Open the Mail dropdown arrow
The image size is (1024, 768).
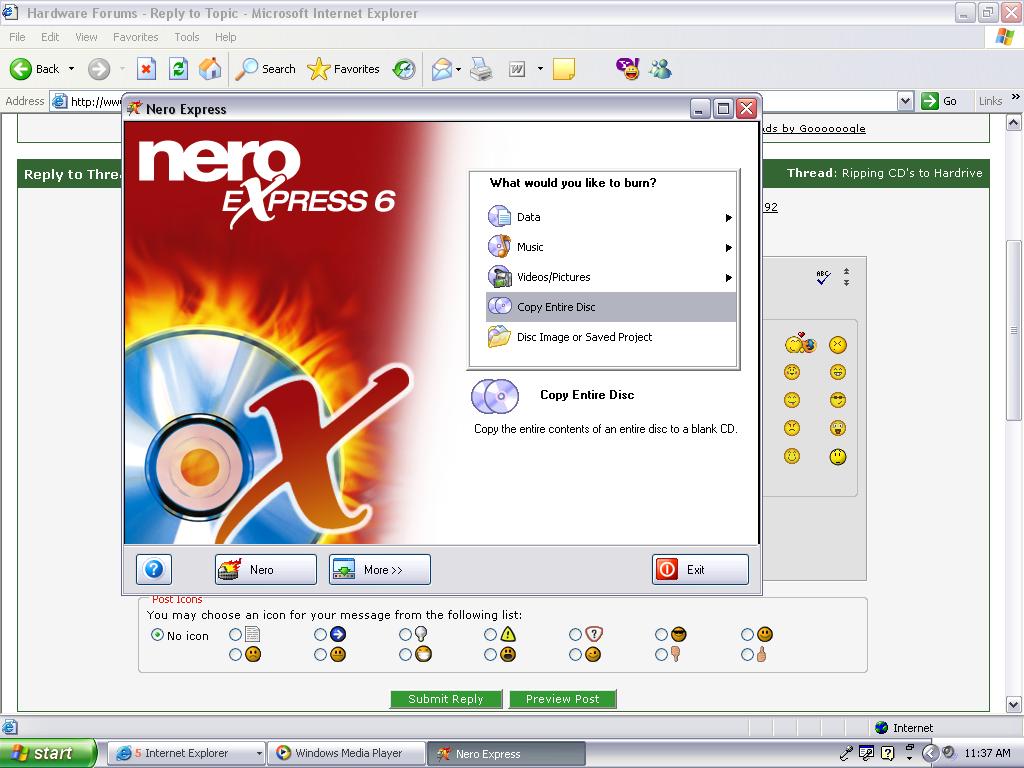[458, 69]
